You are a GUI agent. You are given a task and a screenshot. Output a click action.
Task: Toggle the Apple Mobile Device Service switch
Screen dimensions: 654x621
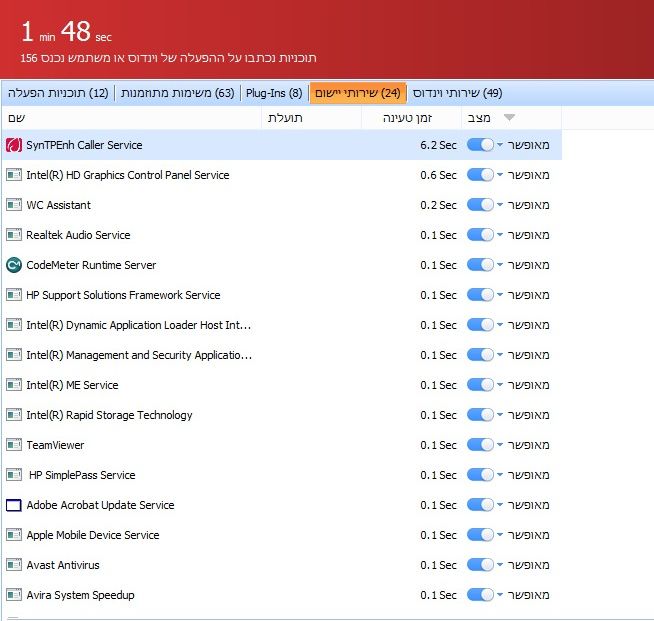[480, 535]
